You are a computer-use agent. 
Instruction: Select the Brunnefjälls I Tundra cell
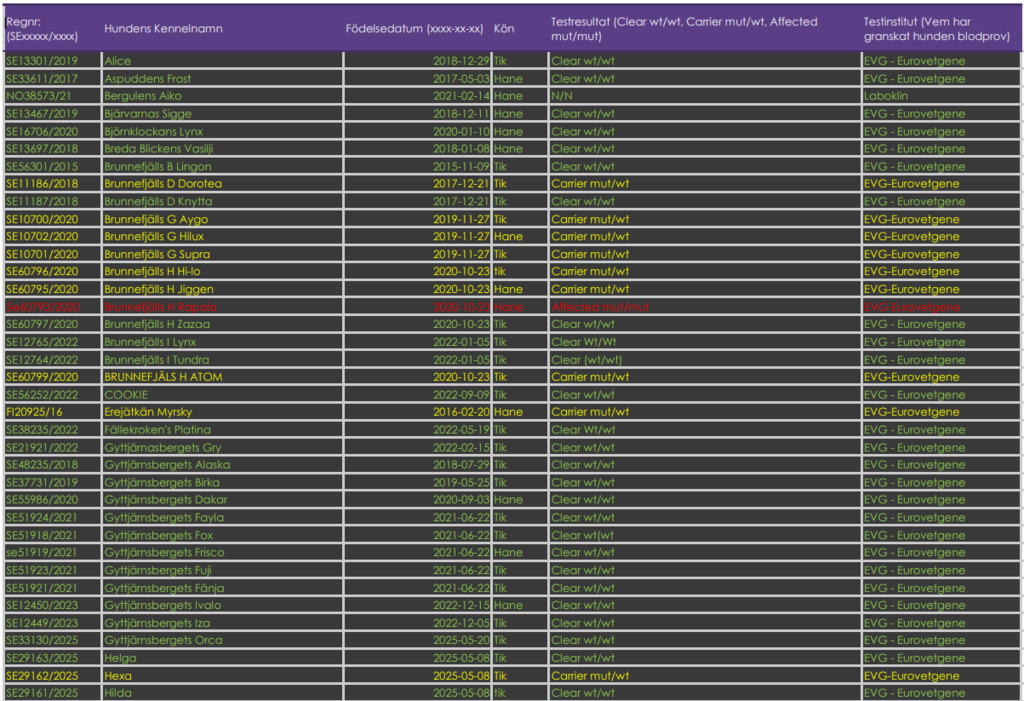(x=222, y=359)
